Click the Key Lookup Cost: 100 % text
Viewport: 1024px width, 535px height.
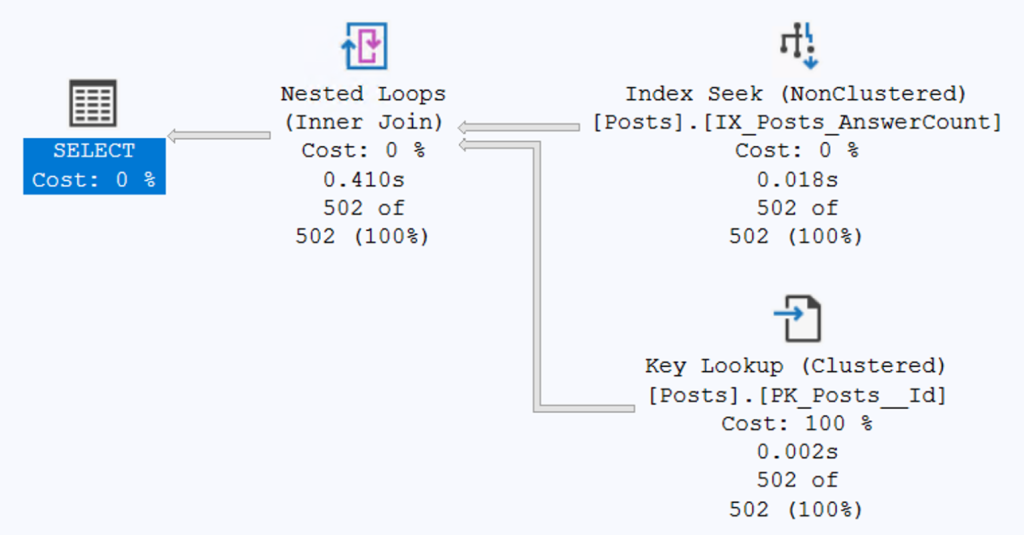pos(796,424)
